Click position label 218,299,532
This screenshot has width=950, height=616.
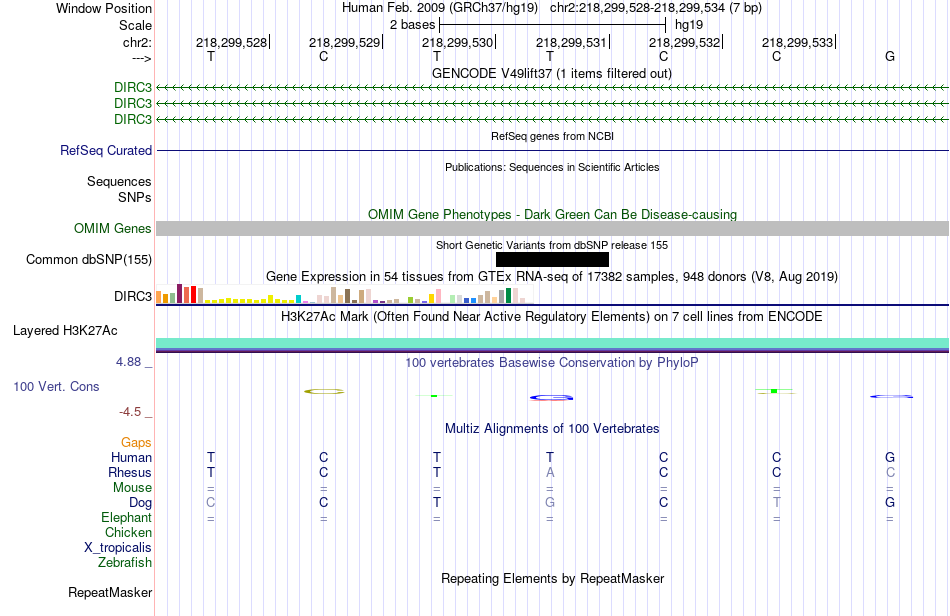pos(684,42)
